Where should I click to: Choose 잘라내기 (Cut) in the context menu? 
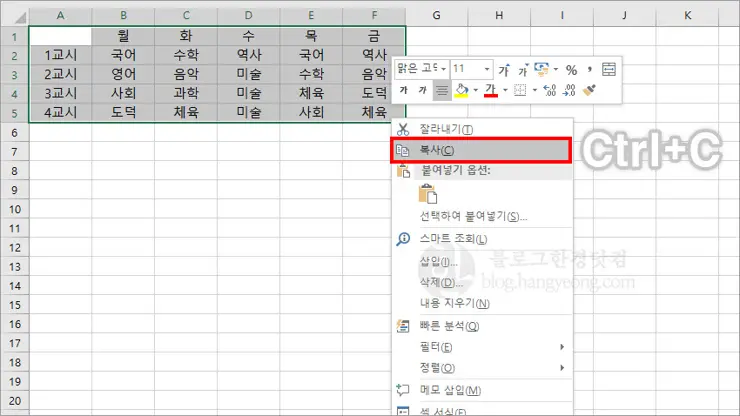point(446,129)
